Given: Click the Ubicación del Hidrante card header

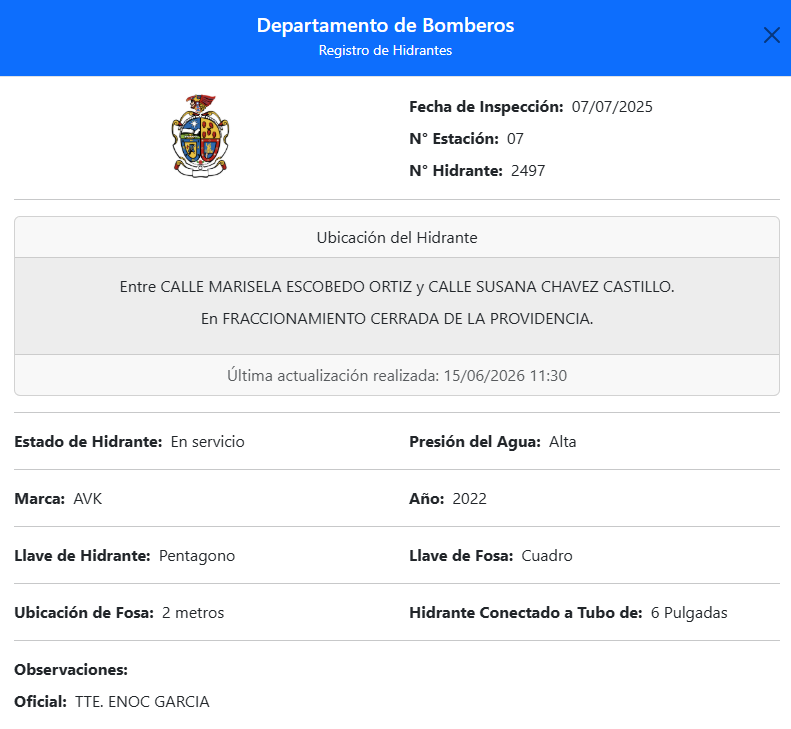Looking at the screenshot, I should tap(397, 238).
